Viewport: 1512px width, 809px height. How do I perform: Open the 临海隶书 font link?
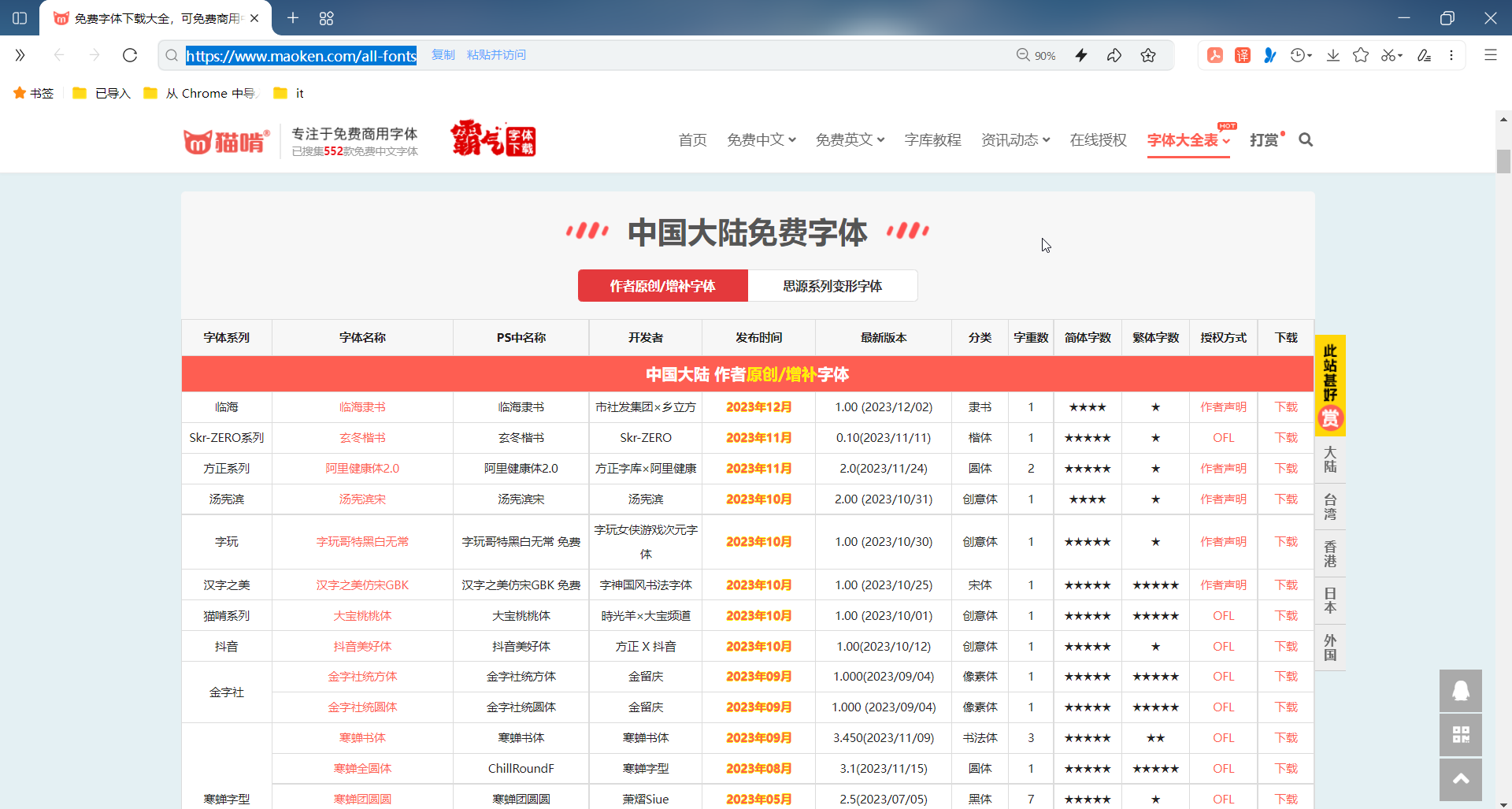362,407
